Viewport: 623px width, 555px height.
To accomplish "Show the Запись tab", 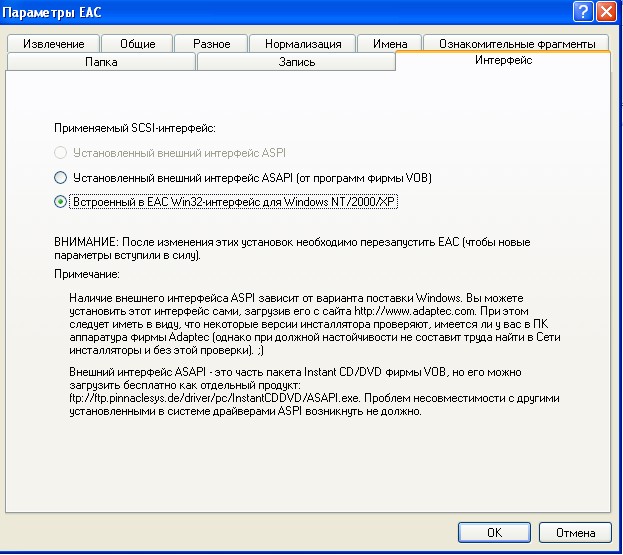I will (296, 62).
